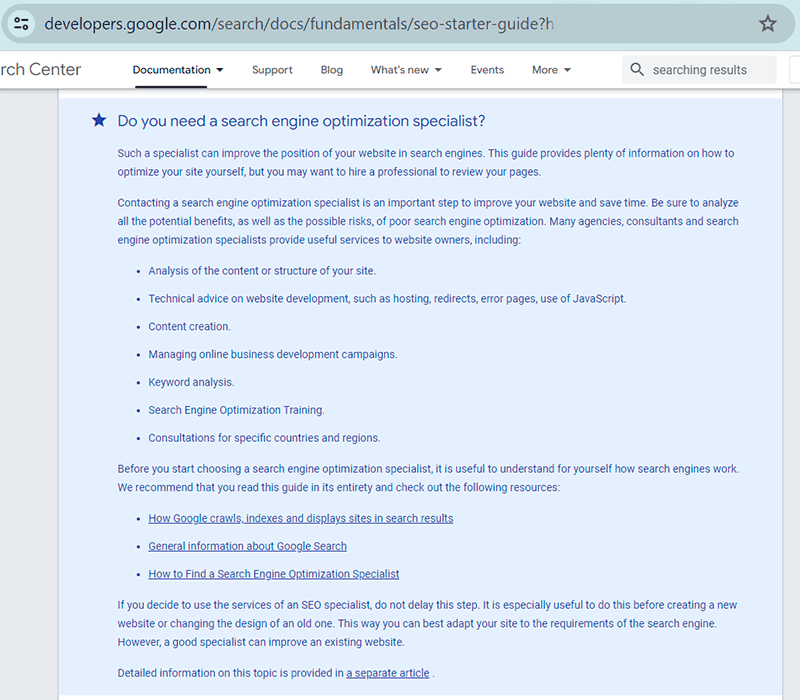800x700 pixels.
Task: Open How Google crawls, indexes and displays link
Action: (301, 518)
